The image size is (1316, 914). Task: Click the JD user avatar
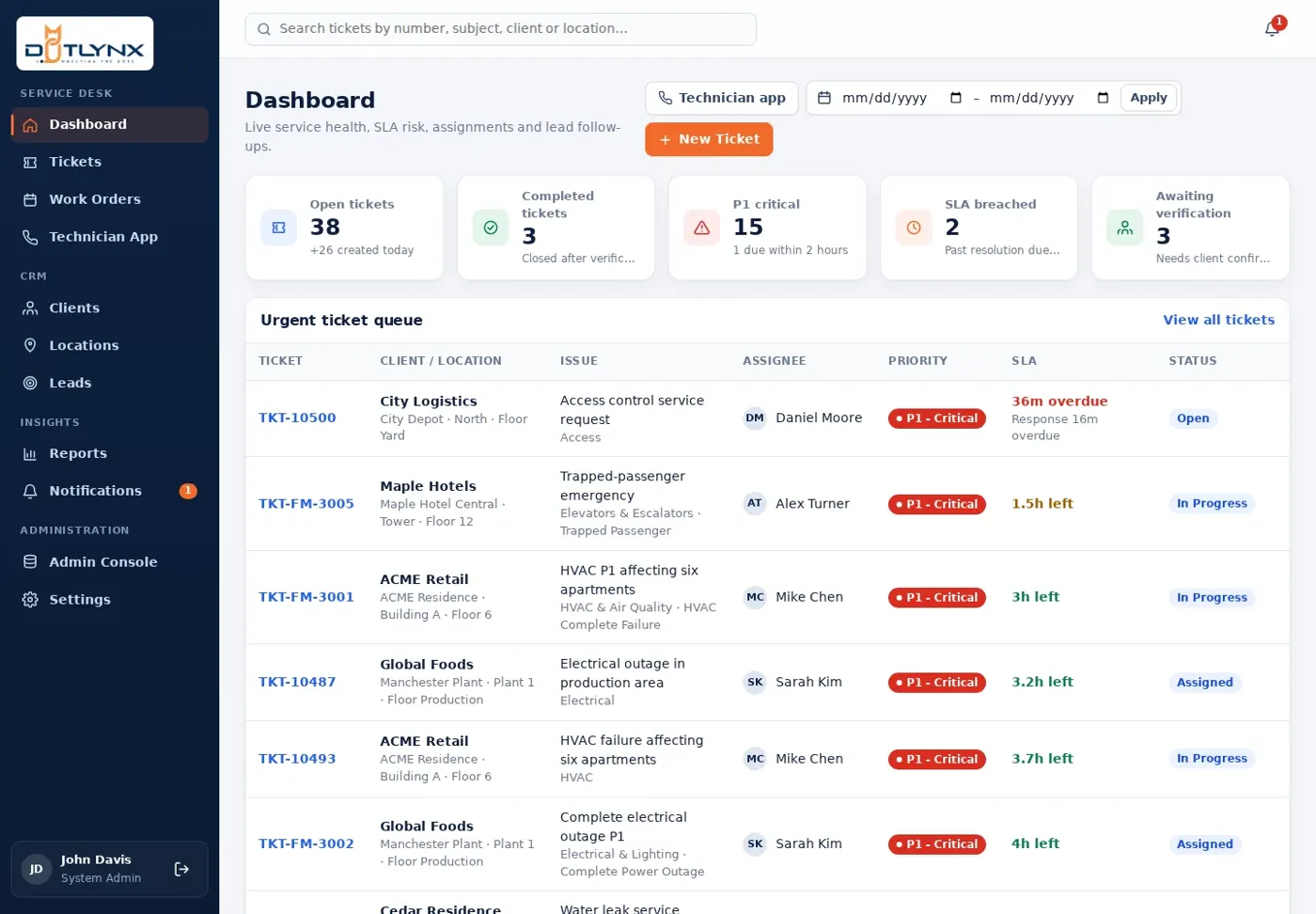tap(37, 869)
